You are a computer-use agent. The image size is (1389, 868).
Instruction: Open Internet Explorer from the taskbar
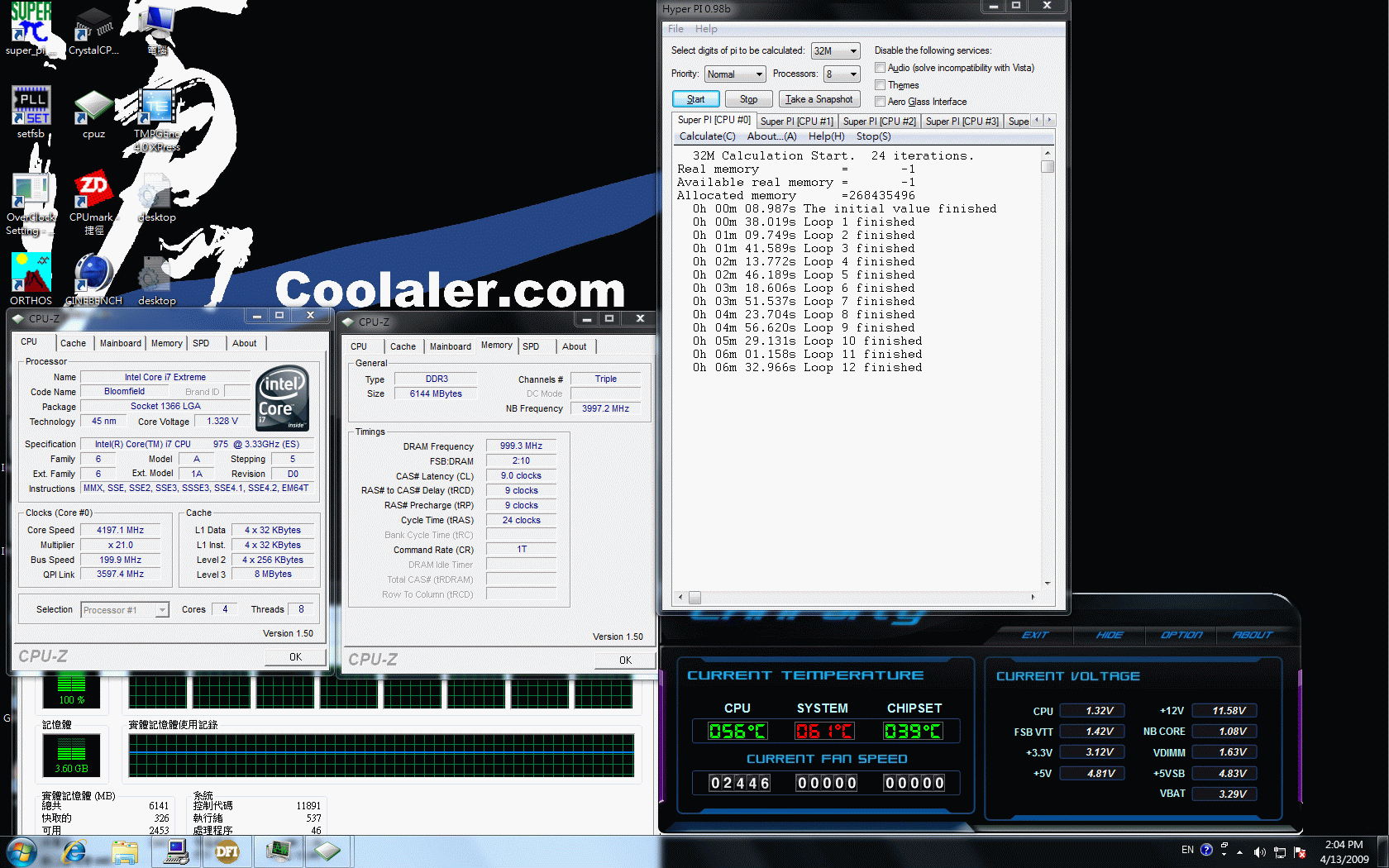click(74, 851)
